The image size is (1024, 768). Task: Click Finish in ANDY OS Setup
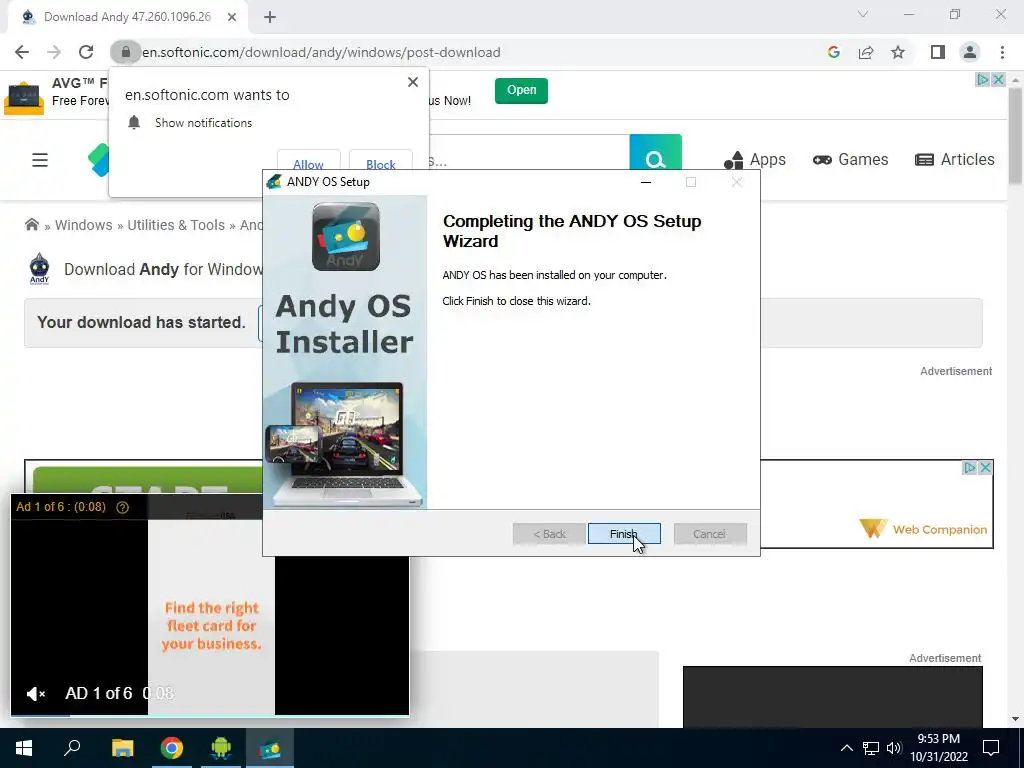point(624,534)
